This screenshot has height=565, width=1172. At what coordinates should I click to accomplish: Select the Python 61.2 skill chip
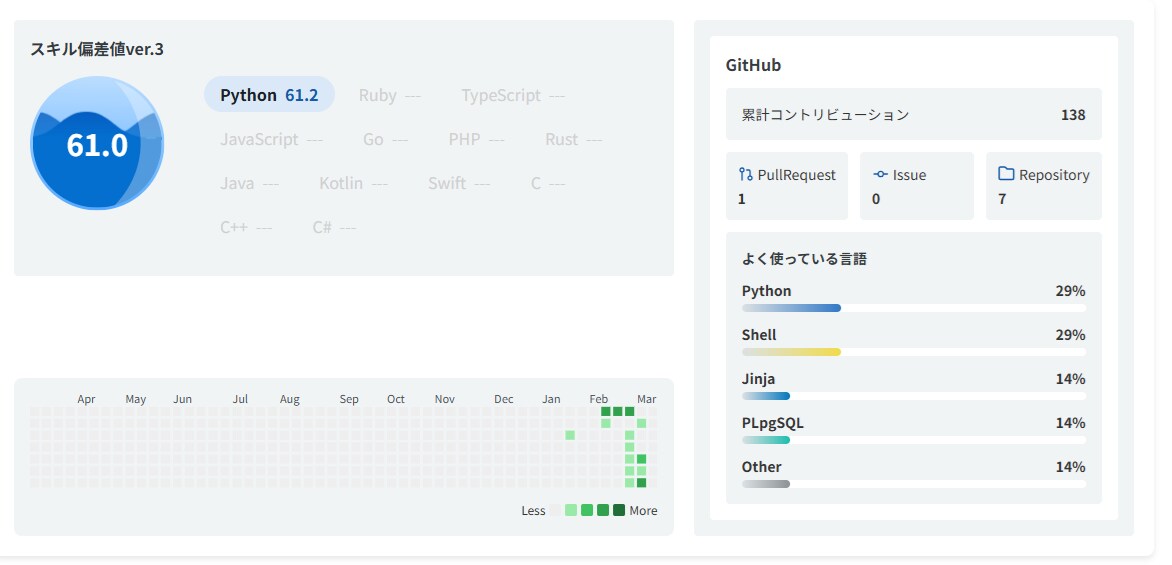pos(269,95)
